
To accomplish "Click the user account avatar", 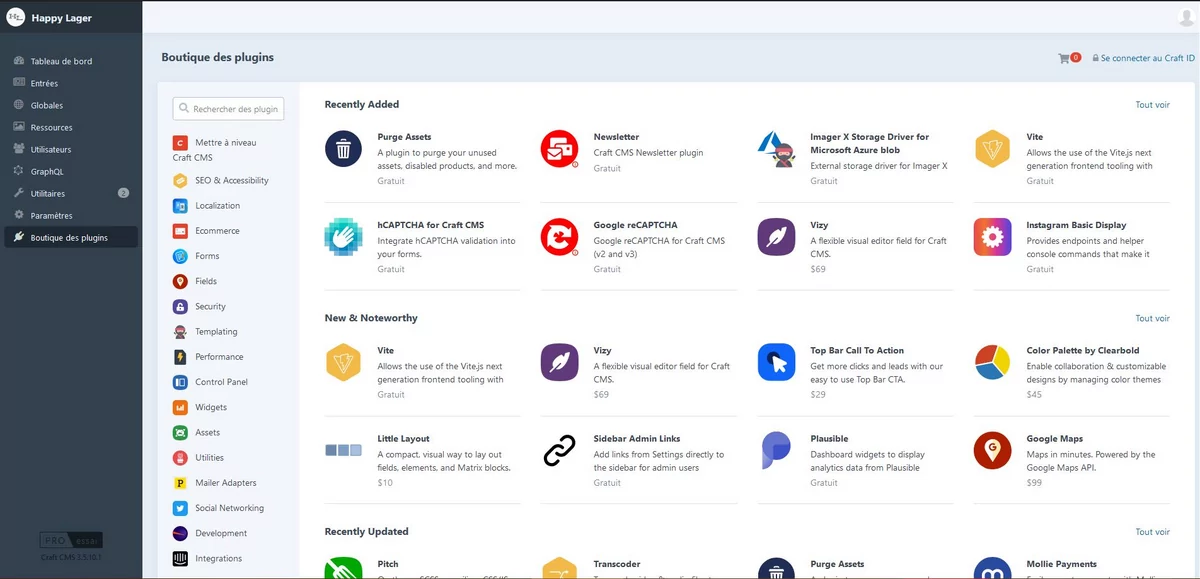I will (1187, 16).
